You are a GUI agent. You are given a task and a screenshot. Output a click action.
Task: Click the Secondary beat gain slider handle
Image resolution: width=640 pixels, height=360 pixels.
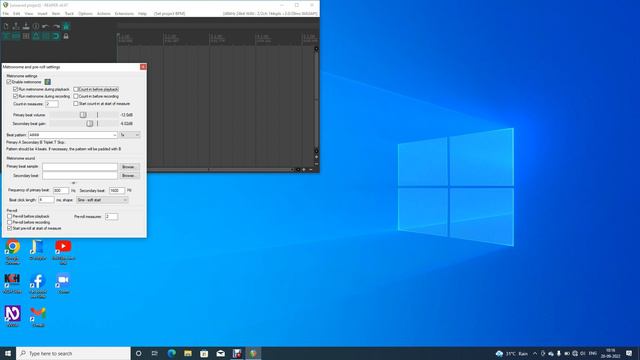click(x=90, y=124)
